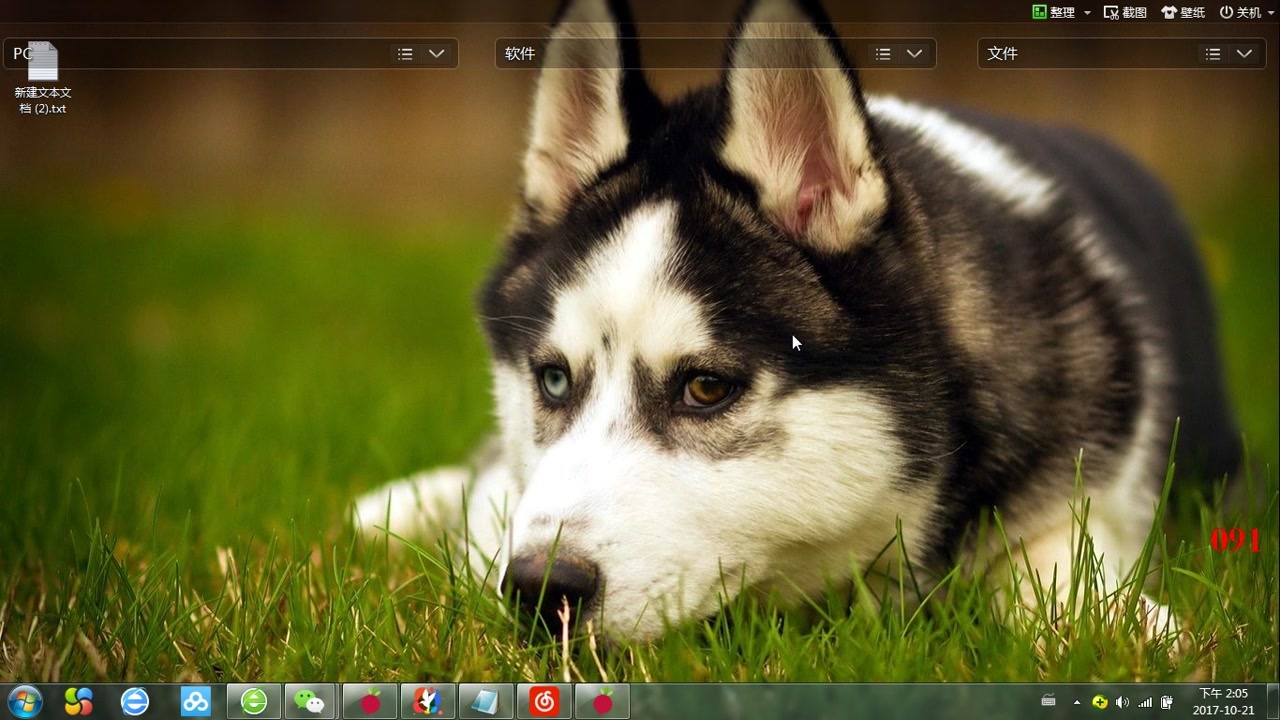1280x720 pixels.
Task: Click the 整理 organize button
Action: click(x=1054, y=12)
